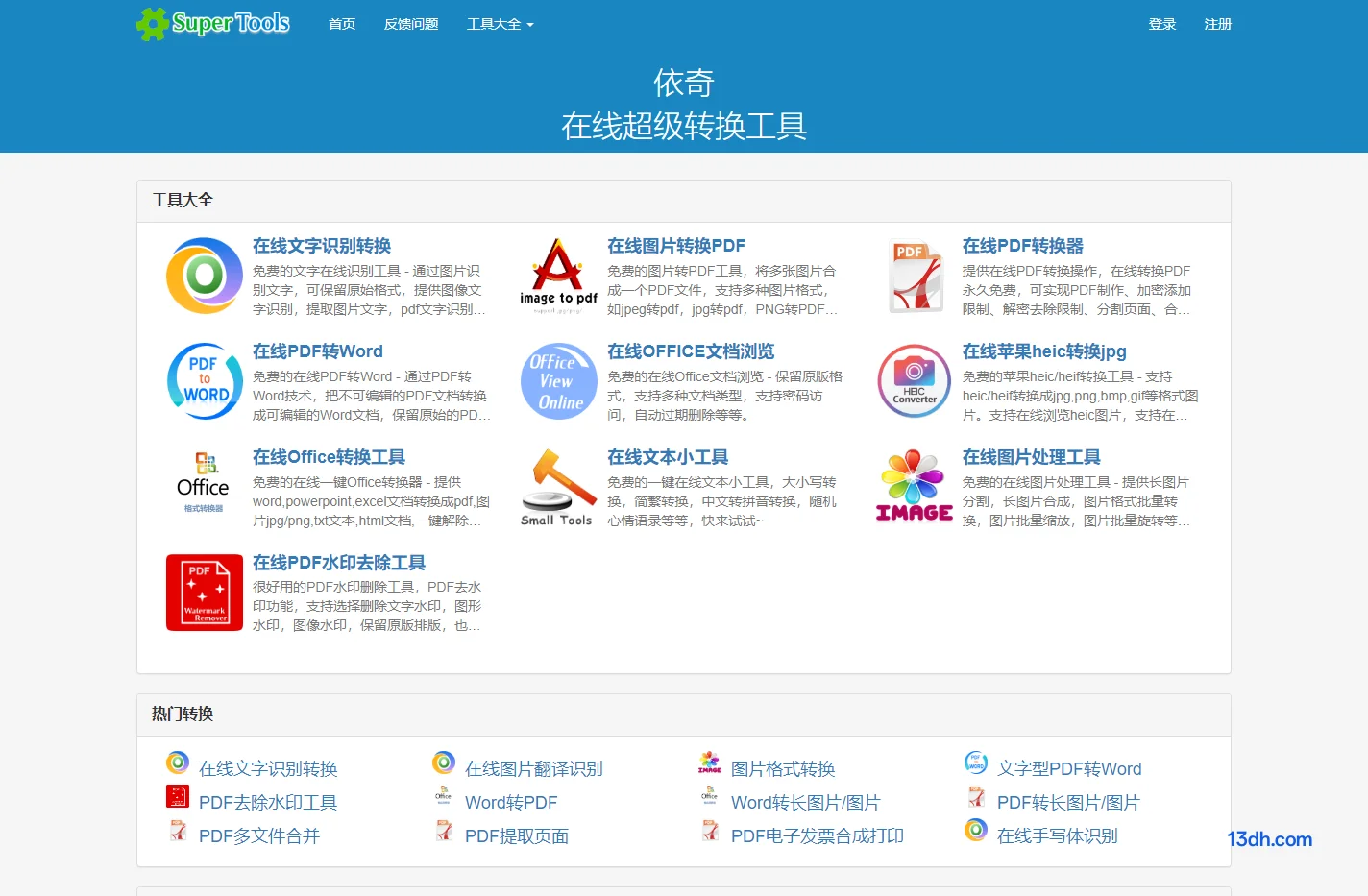Click description starting 免费的文字在线识别工具

370,290
